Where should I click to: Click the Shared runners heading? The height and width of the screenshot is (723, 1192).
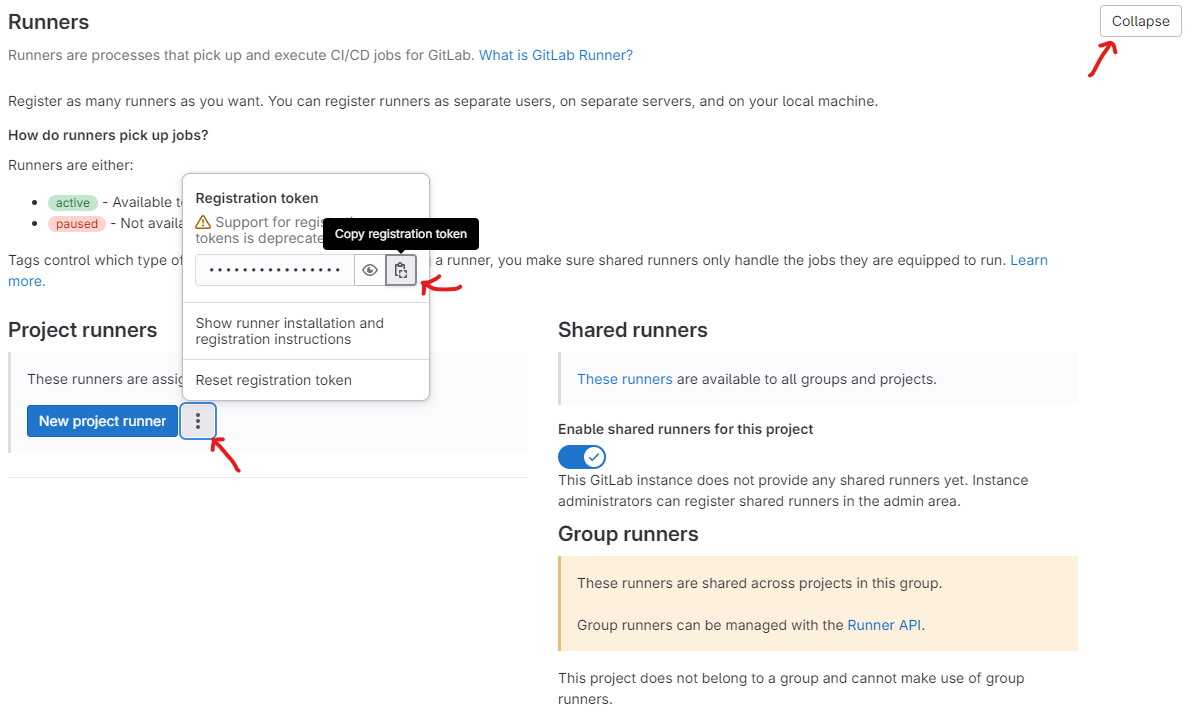pos(632,330)
